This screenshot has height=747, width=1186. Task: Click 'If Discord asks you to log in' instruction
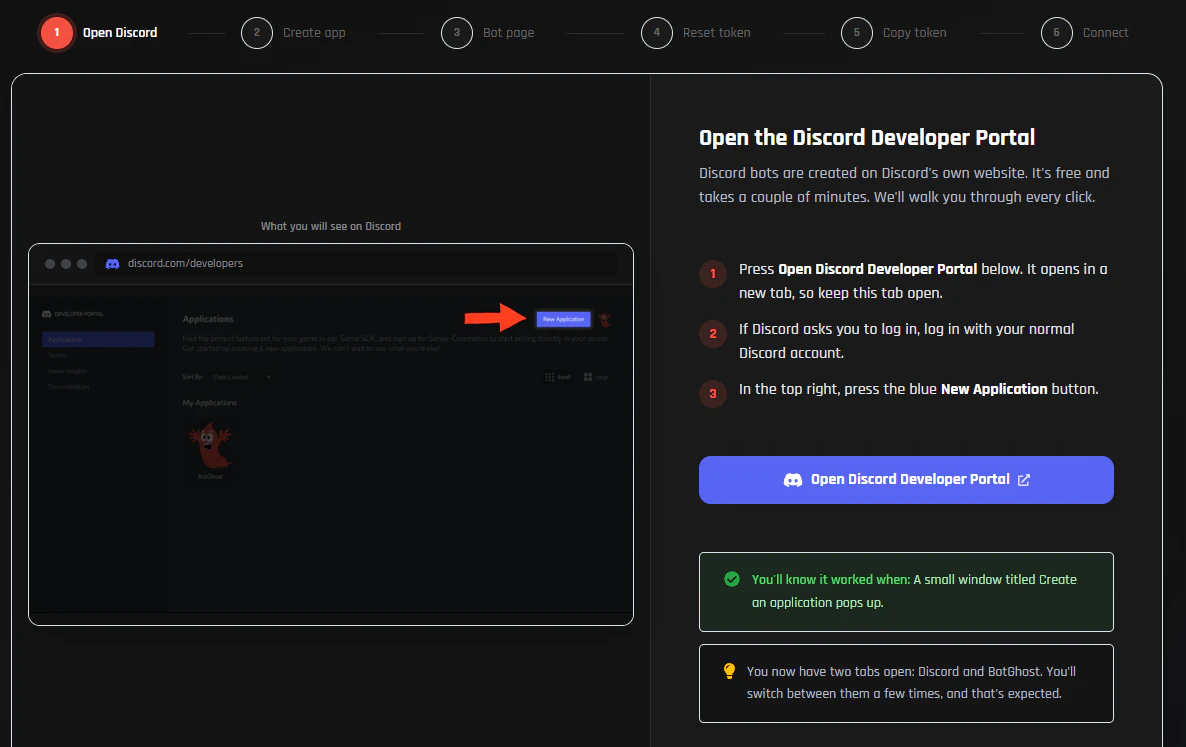coord(906,341)
